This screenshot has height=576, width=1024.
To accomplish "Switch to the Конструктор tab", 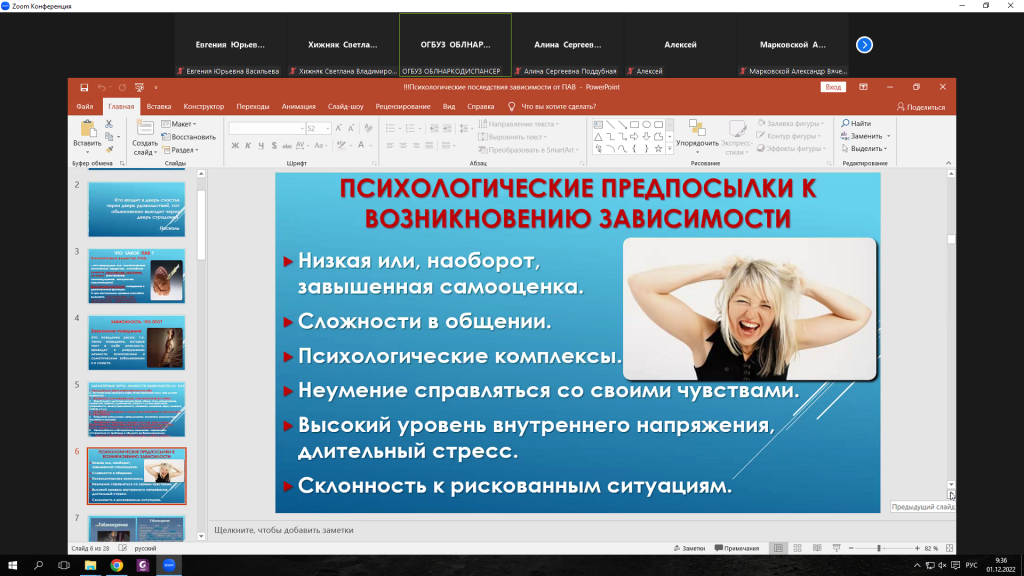I will [x=204, y=106].
